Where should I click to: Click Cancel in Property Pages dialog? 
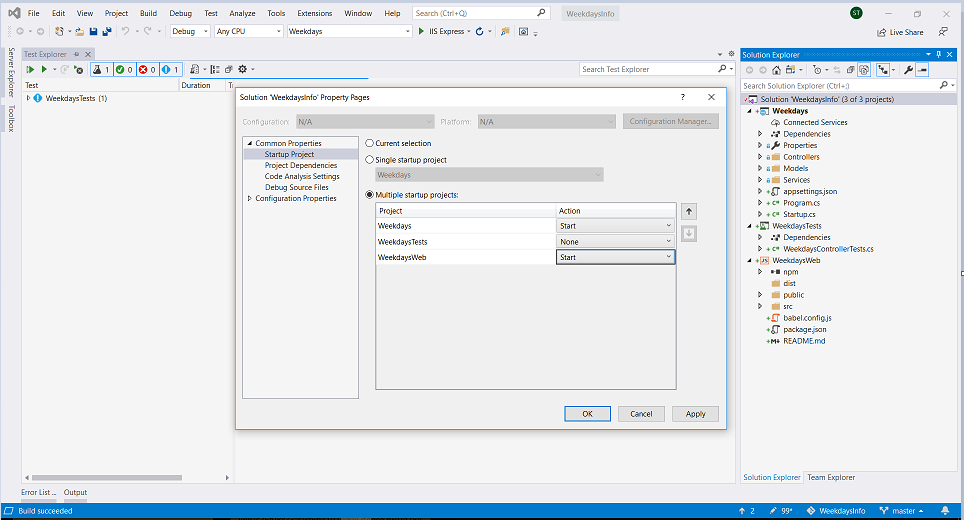641,414
